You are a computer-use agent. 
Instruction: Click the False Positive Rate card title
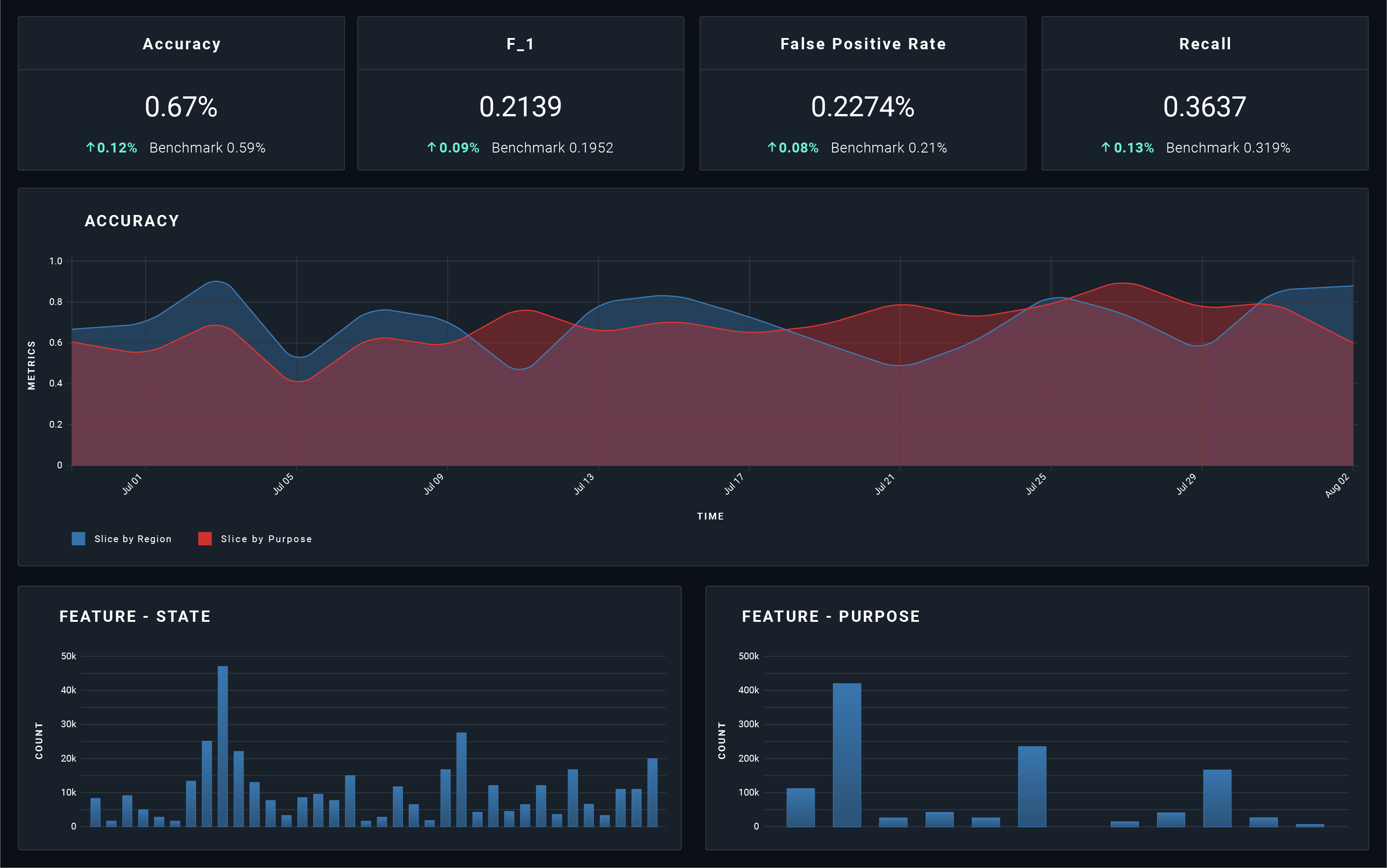[x=862, y=44]
